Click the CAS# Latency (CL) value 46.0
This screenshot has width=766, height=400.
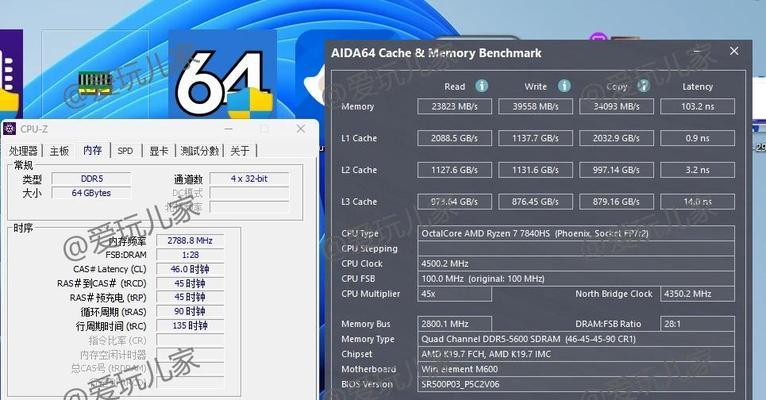coord(190,269)
